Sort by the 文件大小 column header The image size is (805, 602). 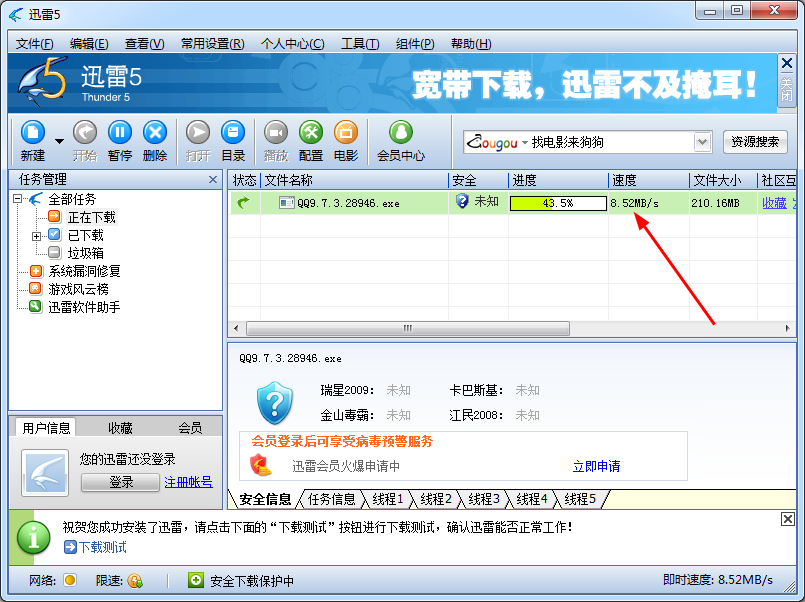point(723,180)
